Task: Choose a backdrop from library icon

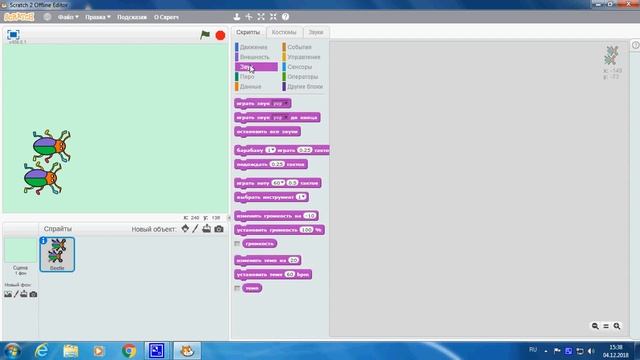Action: tap(8, 294)
